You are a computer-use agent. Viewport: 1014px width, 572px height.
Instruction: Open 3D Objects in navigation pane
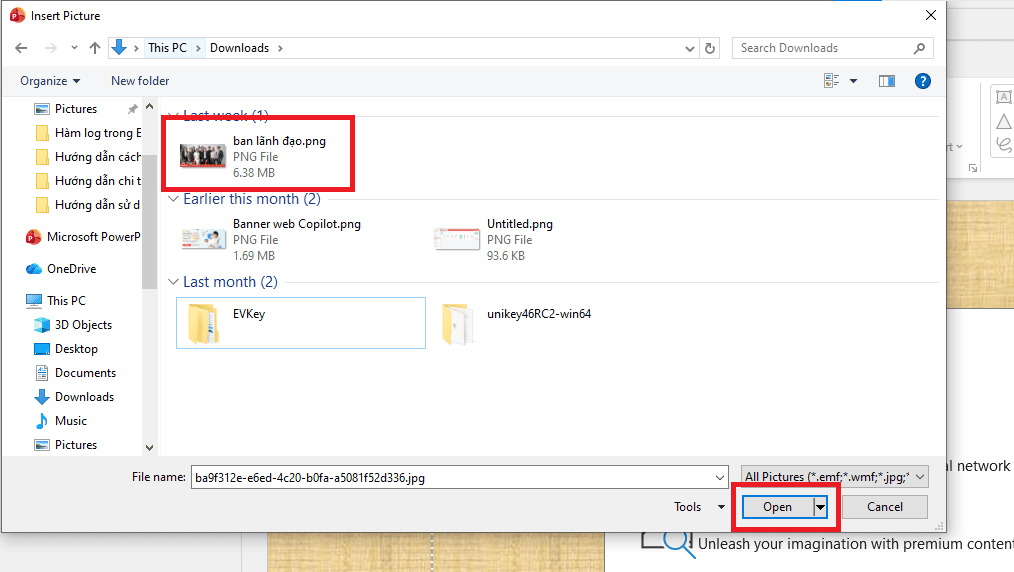point(73,324)
